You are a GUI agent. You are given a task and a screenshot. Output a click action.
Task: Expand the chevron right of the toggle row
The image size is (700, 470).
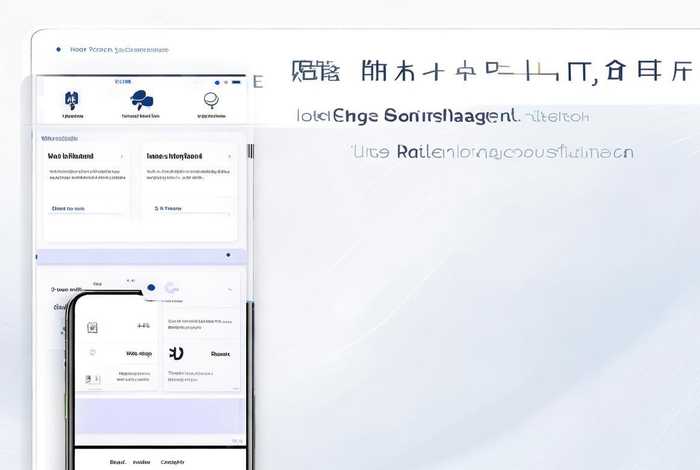(232, 288)
